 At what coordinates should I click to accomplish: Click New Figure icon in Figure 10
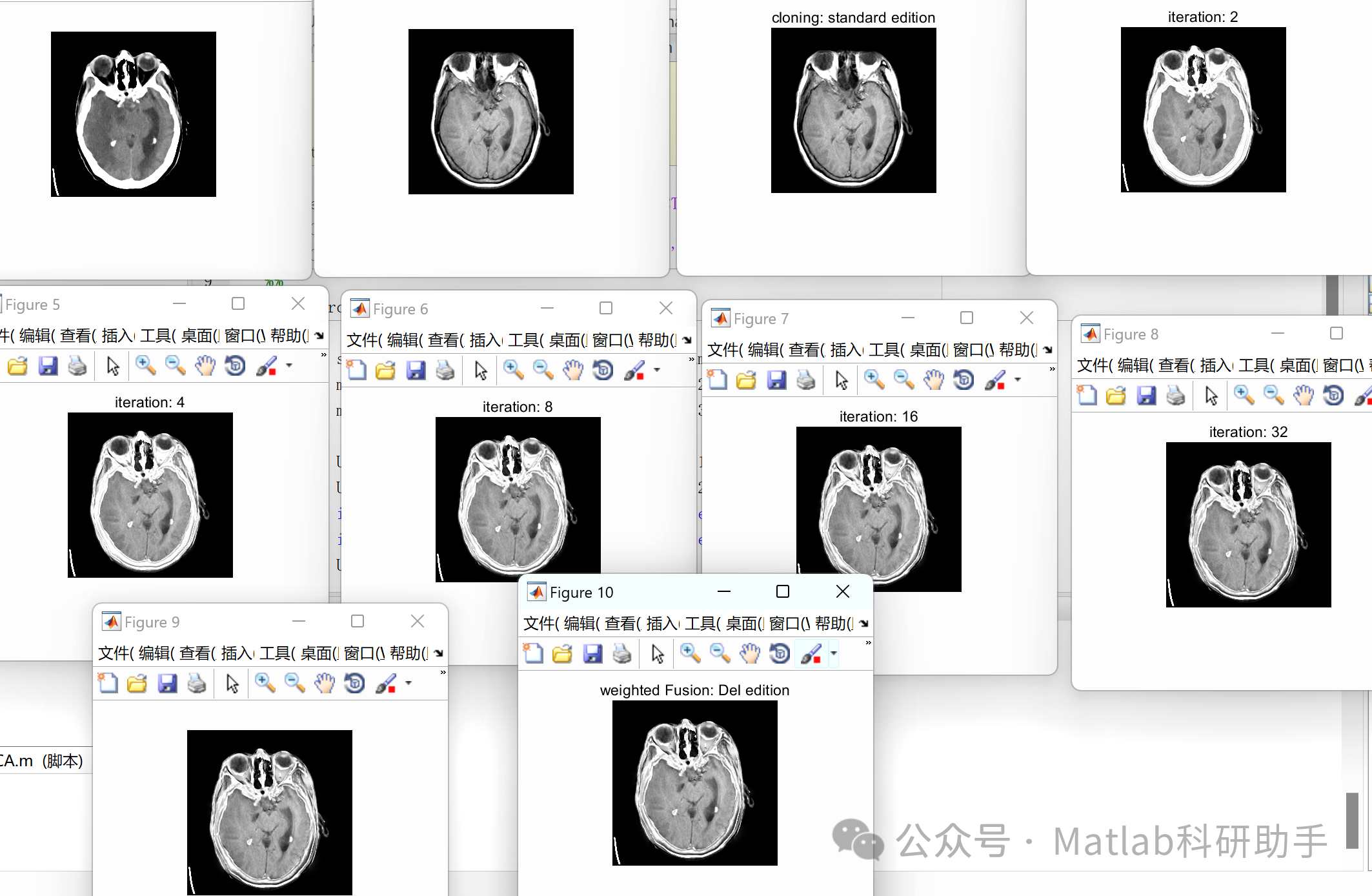(533, 654)
